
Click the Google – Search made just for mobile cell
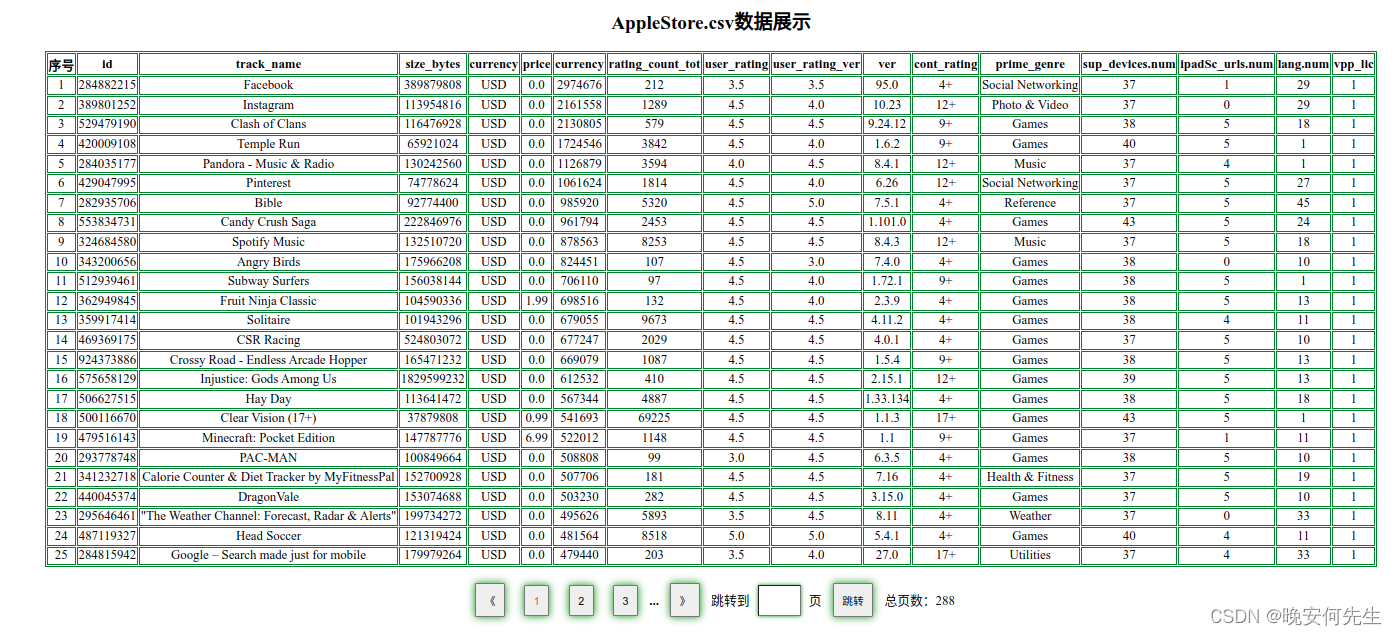[x=268, y=555]
